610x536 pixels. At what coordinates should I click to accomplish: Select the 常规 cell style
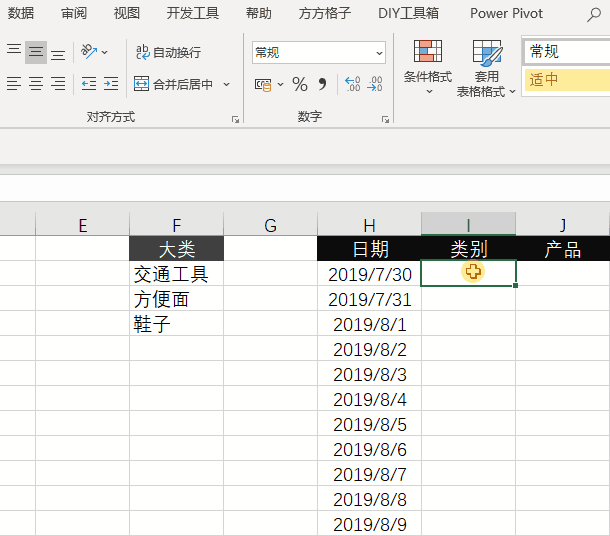567,51
